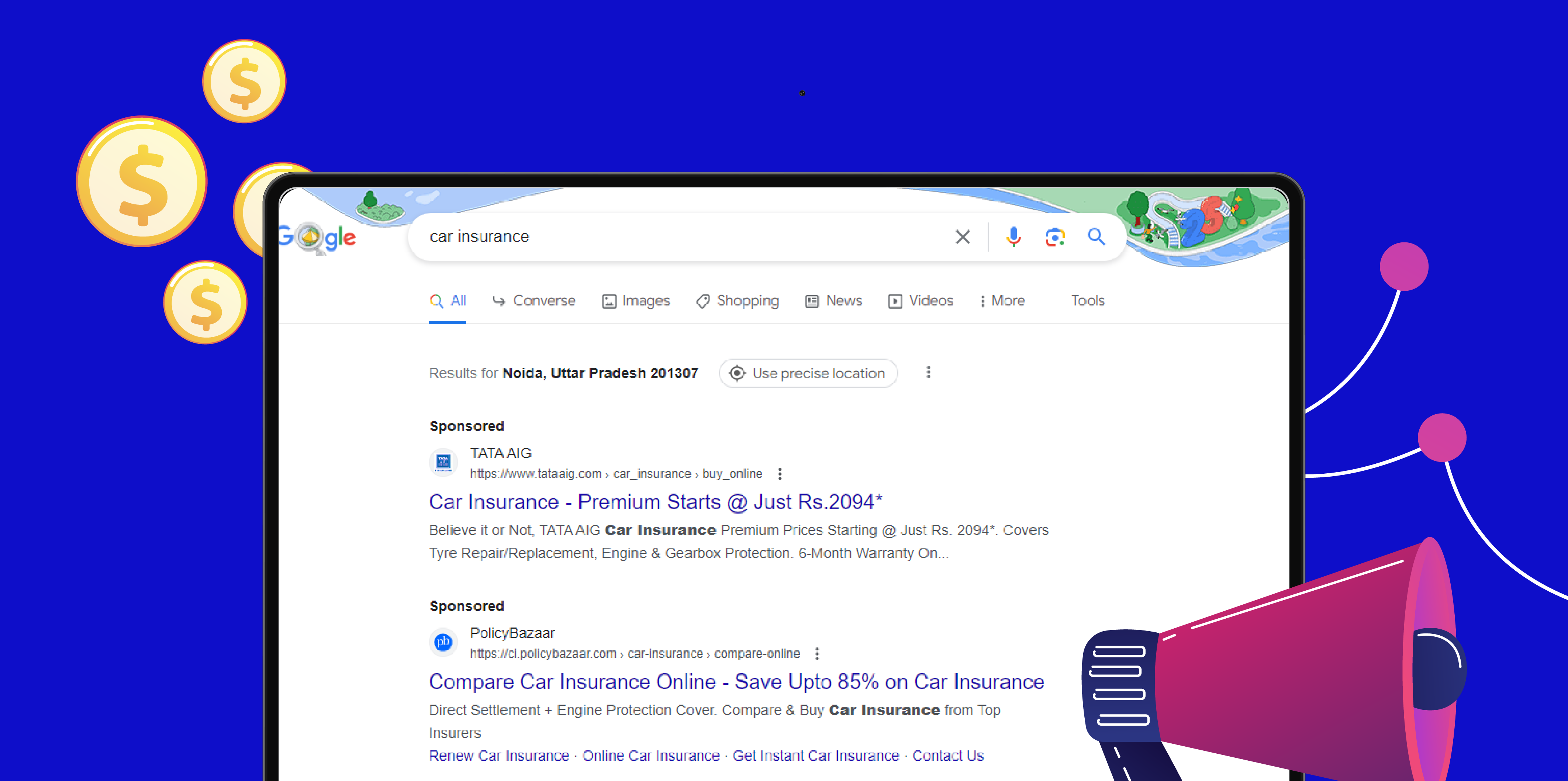1568x781 pixels.
Task: Click Online Car Insurance sitelink
Action: (651, 756)
